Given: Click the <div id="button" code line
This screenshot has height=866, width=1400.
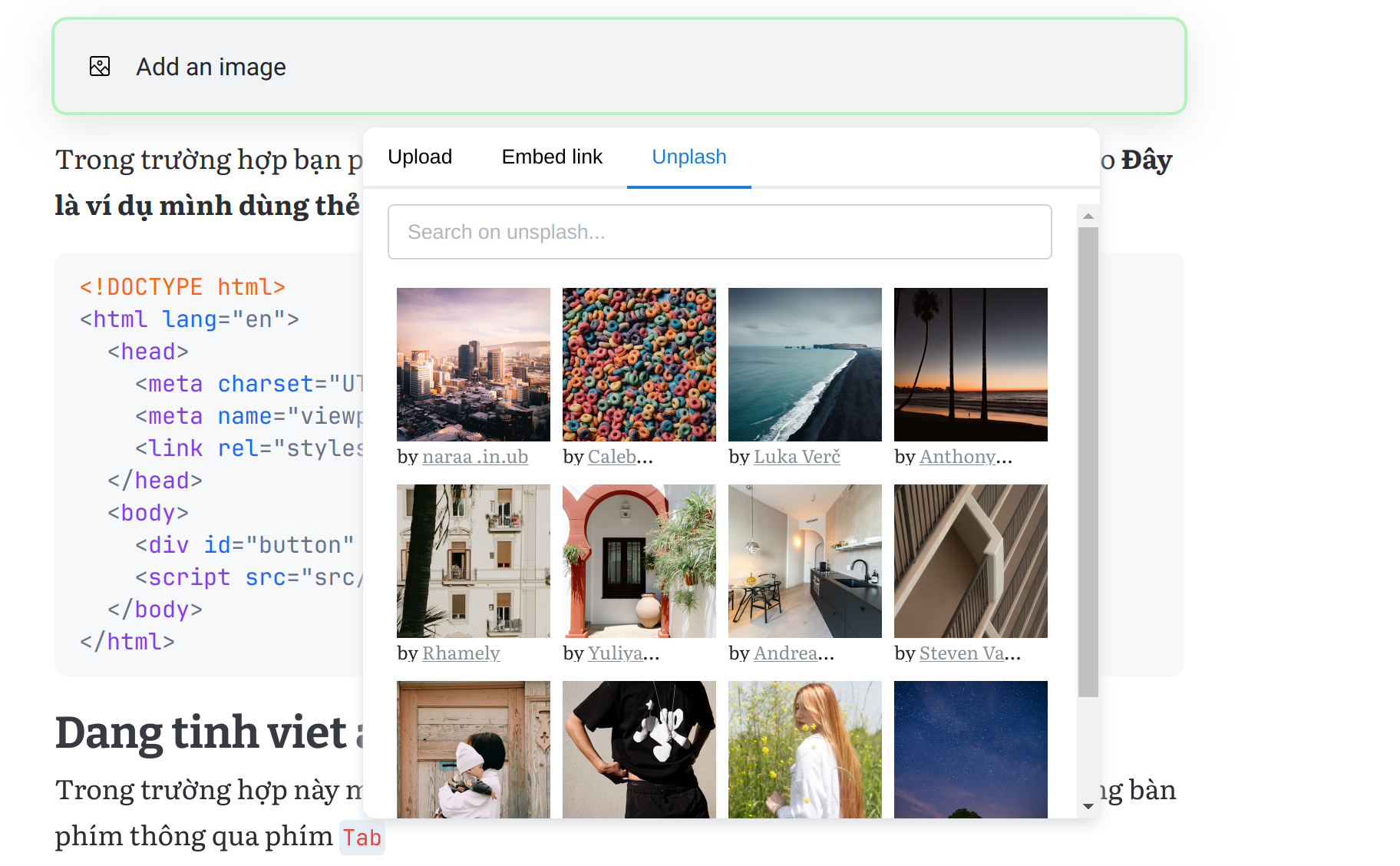Looking at the screenshot, I should tap(245, 545).
